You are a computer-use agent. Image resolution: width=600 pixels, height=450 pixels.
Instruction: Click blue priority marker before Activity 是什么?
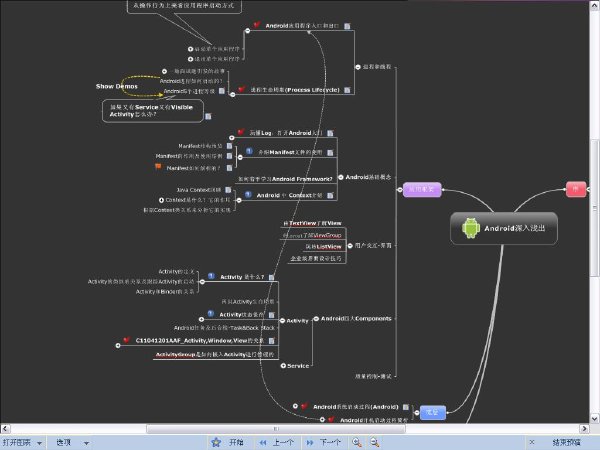coord(211,276)
